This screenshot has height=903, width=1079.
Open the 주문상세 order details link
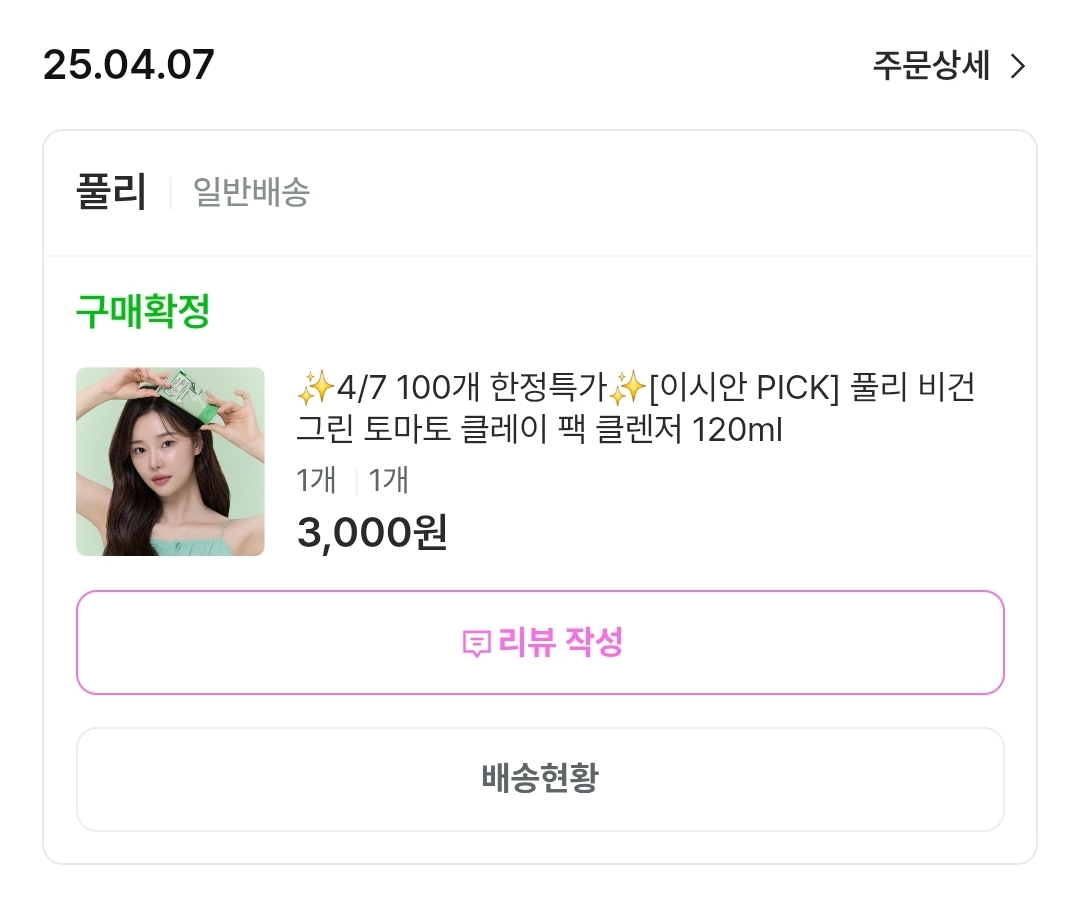(x=930, y=66)
